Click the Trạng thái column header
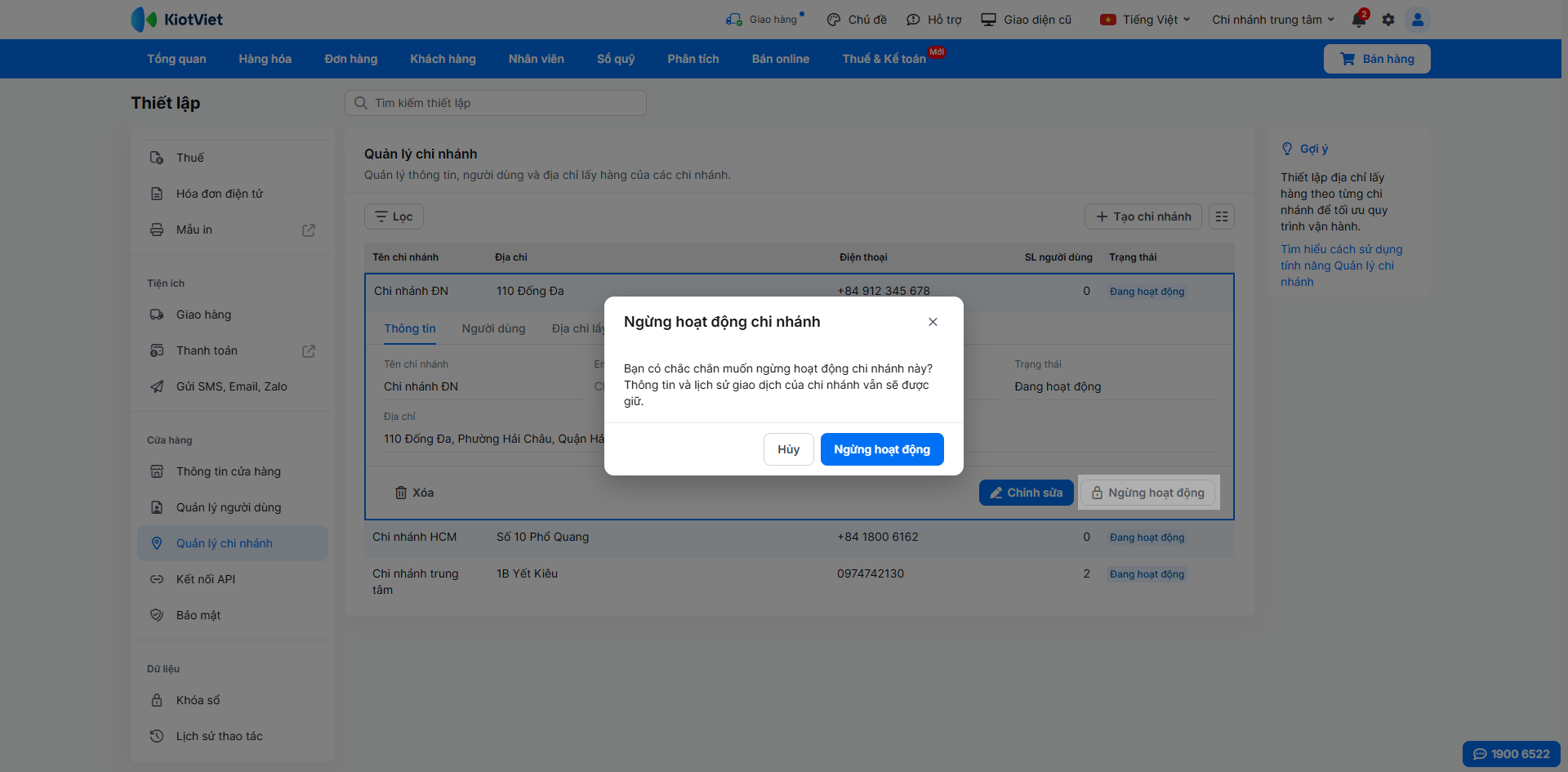The width and height of the screenshot is (1568, 772). (x=1133, y=257)
